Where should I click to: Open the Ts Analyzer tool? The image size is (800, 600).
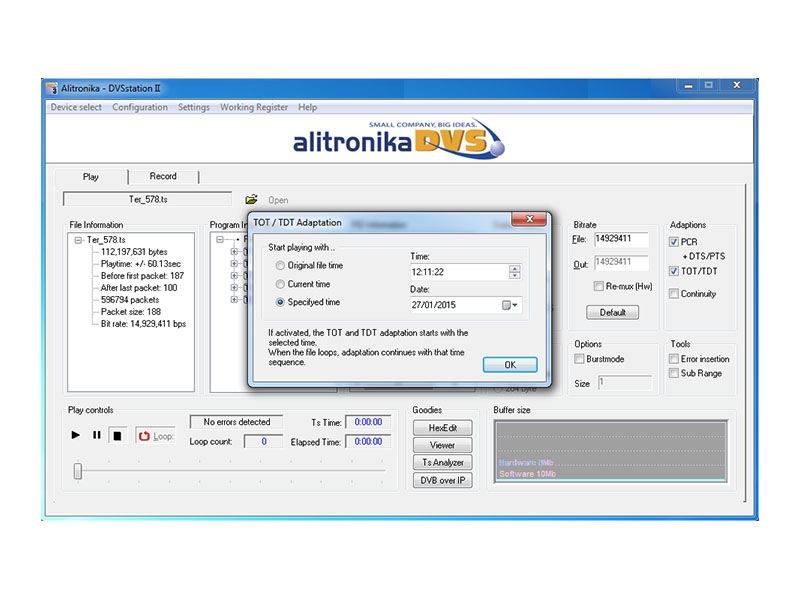pyautogui.click(x=442, y=462)
